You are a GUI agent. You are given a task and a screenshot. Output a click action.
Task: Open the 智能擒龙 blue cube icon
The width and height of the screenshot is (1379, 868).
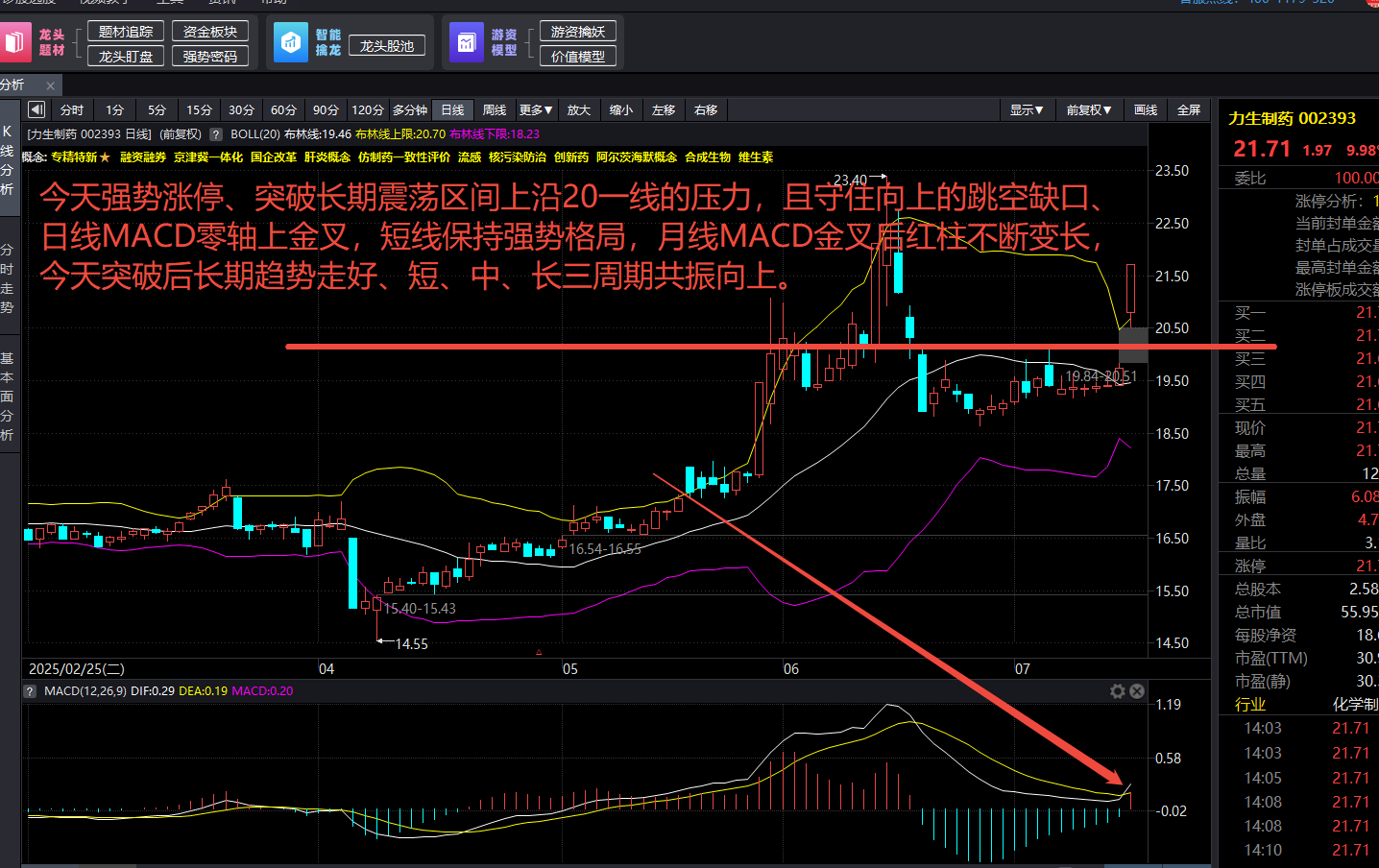pos(290,42)
